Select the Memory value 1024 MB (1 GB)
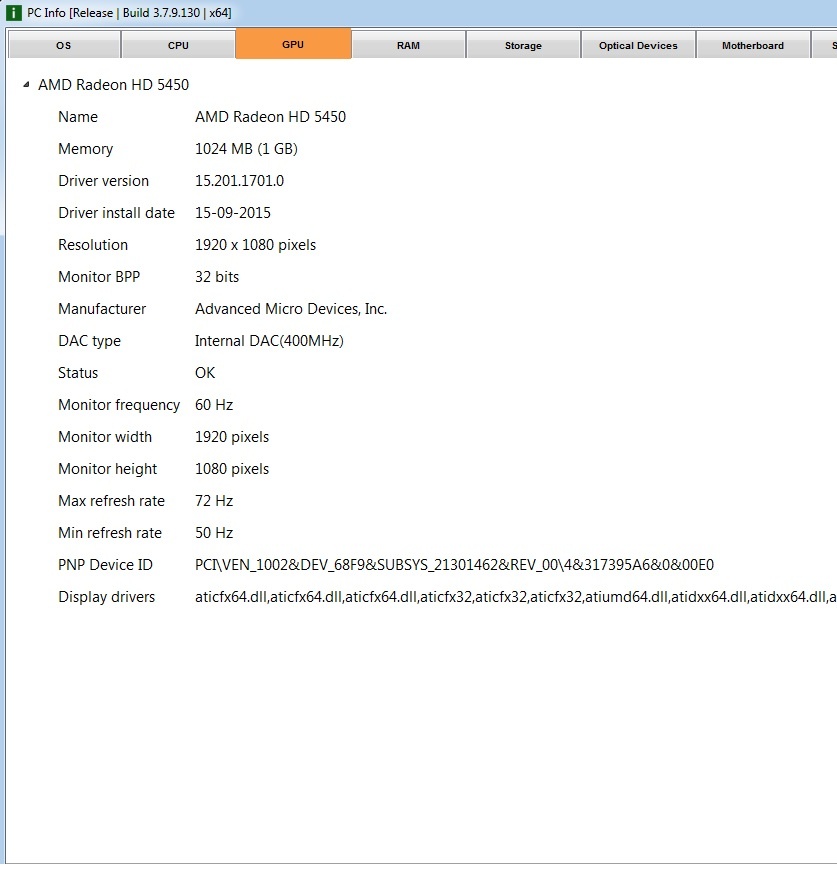 (x=246, y=149)
